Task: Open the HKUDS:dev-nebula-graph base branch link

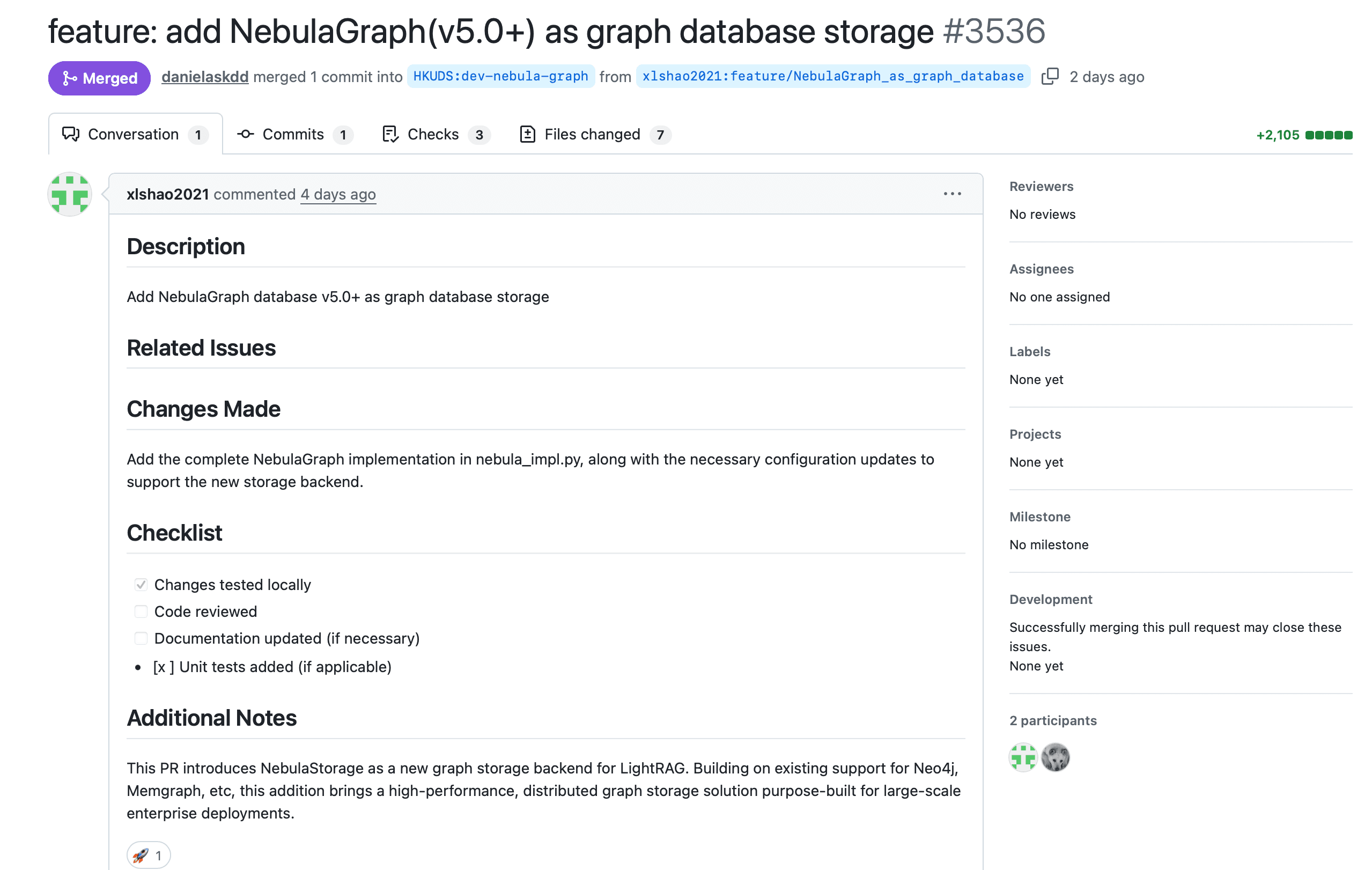Action: coord(501,76)
